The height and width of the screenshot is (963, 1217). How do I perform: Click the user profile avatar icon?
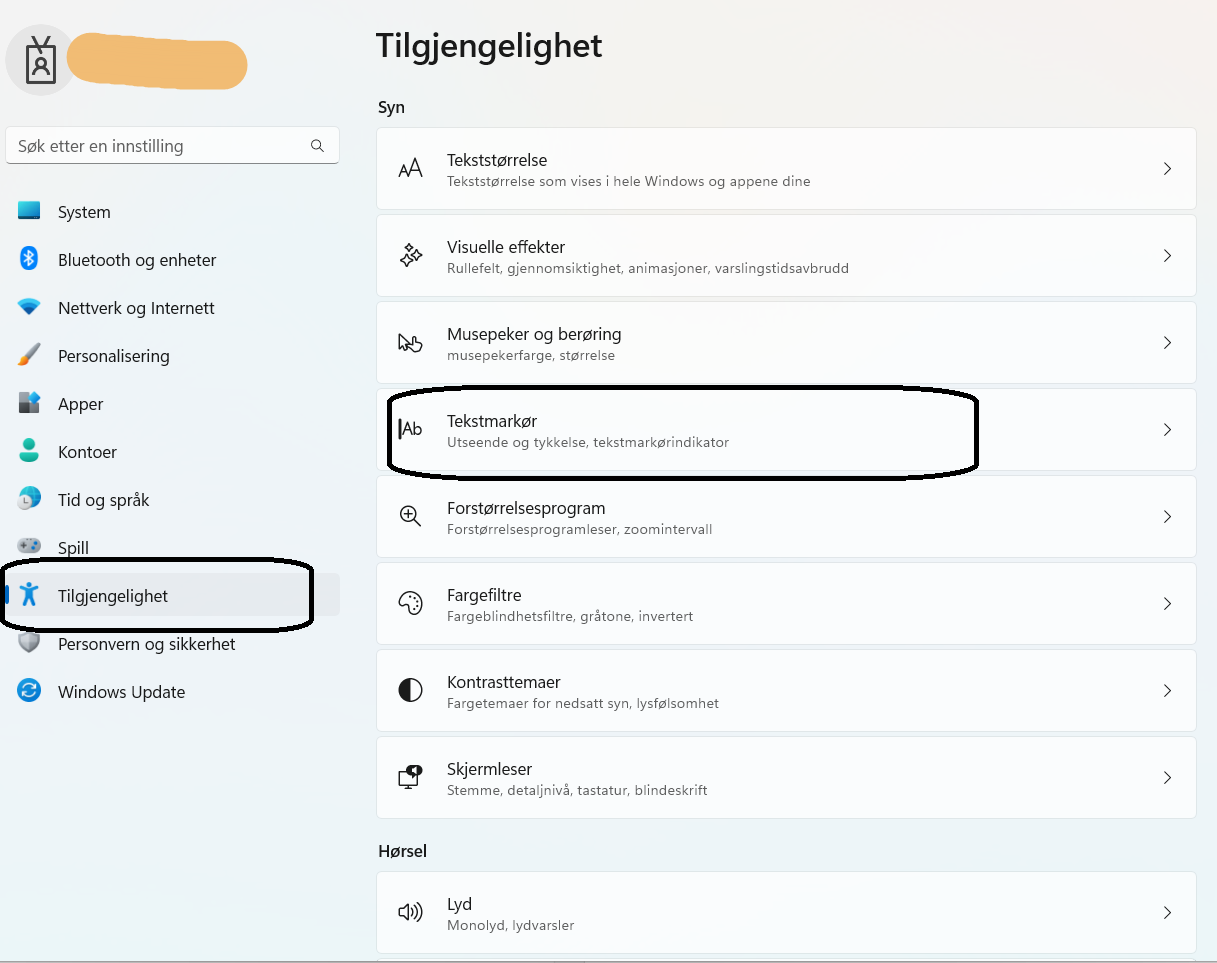pyautogui.click(x=40, y=60)
